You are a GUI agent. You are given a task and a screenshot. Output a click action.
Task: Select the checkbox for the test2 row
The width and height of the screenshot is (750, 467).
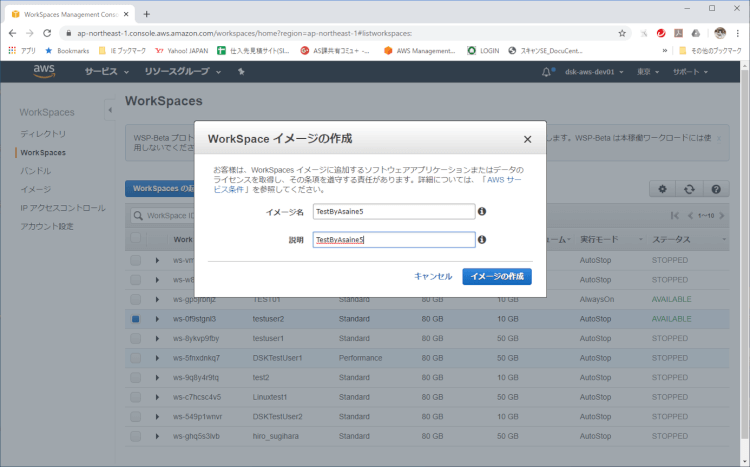[x=135, y=377]
